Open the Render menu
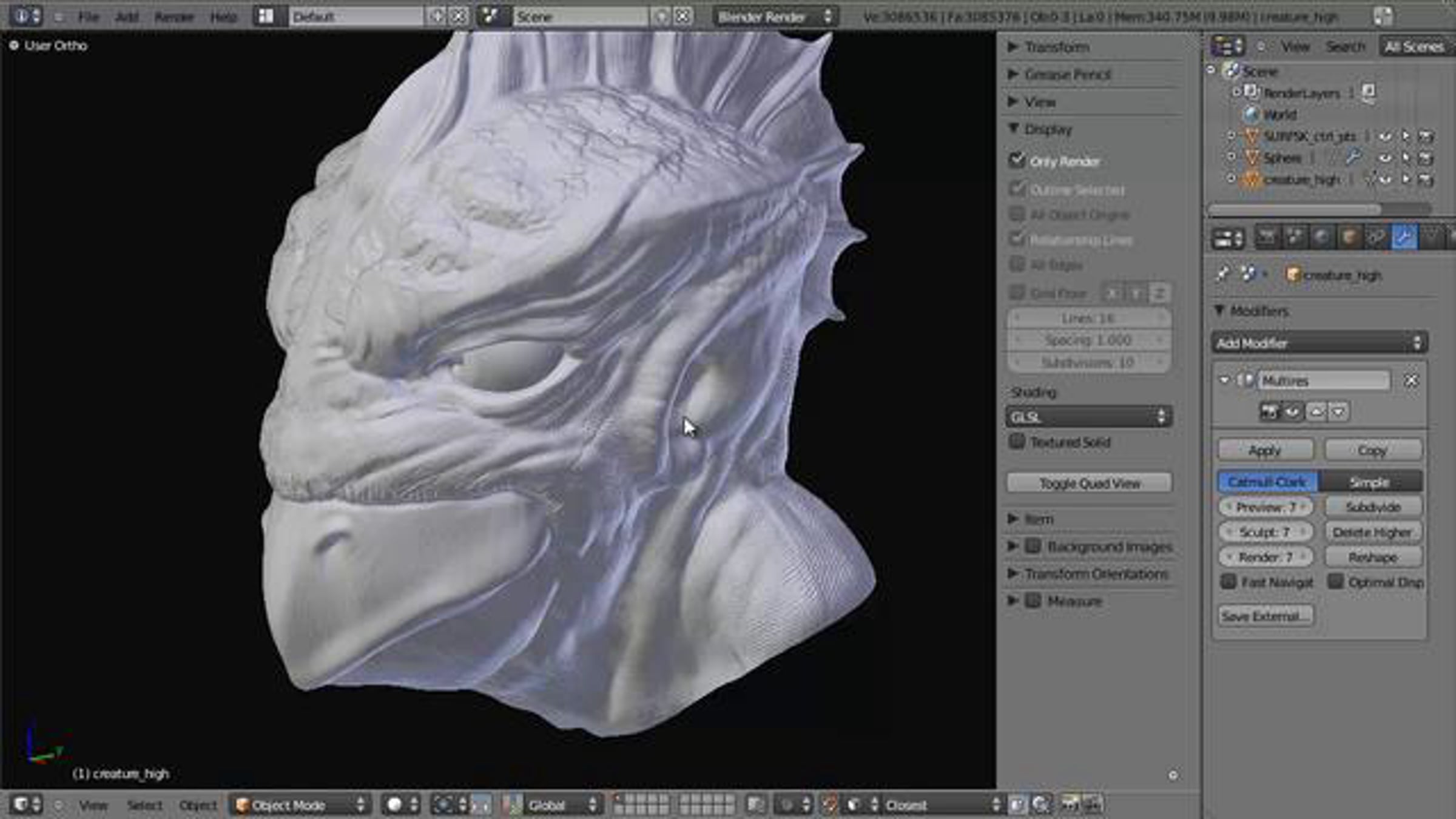 point(174,17)
